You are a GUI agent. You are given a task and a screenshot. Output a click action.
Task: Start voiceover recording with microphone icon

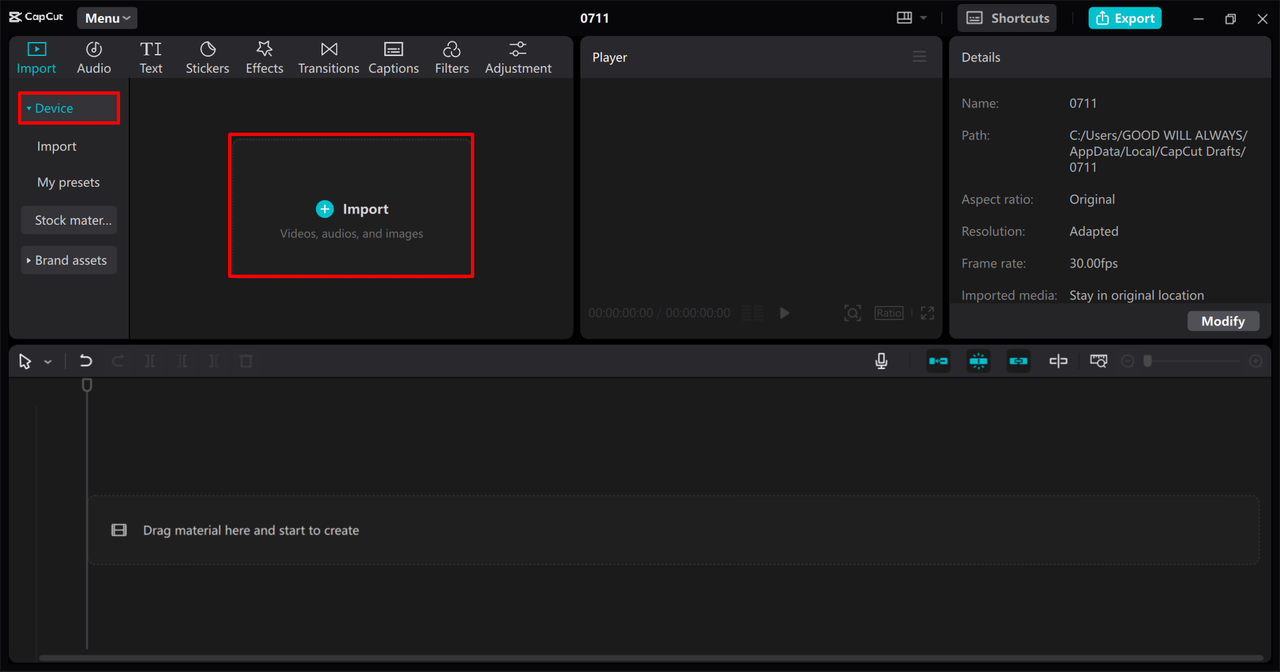point(881,361)
